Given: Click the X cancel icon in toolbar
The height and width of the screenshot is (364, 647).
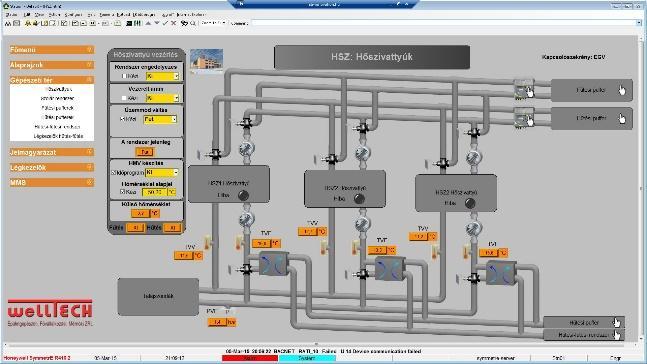Looking at the screenshot, I should [x=174, y=24].
